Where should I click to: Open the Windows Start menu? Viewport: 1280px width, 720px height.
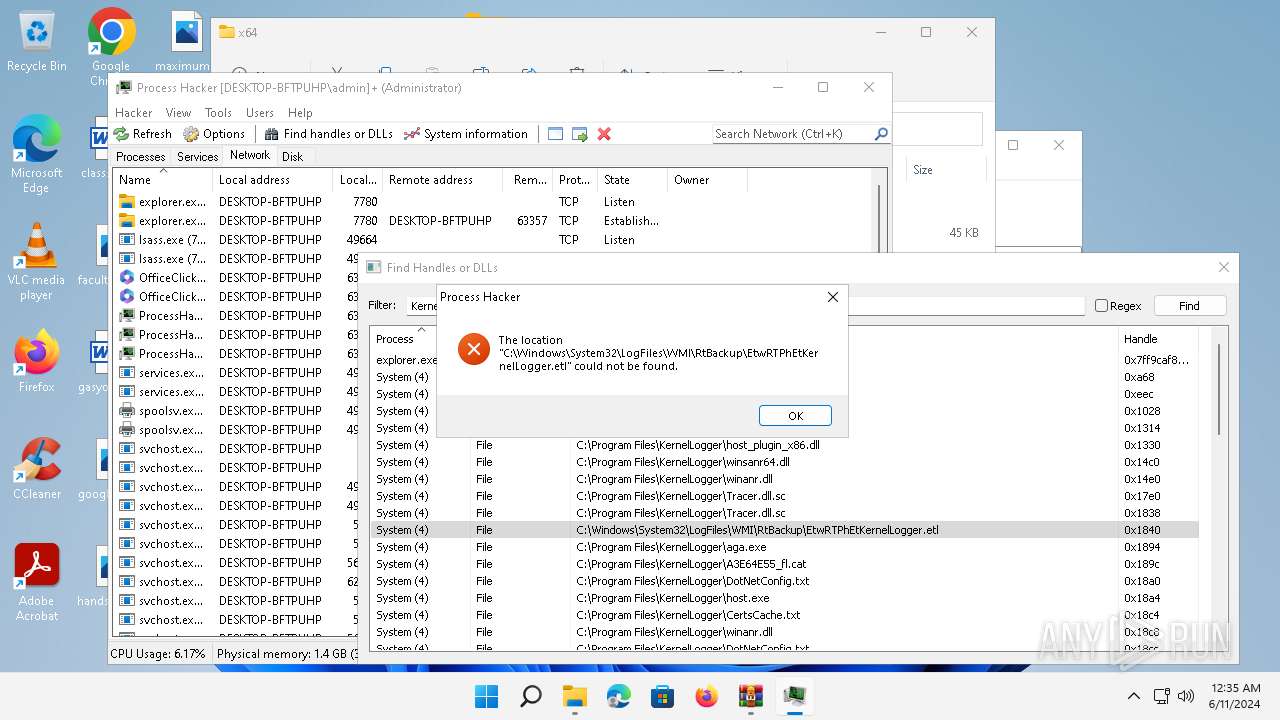point(487,696)
